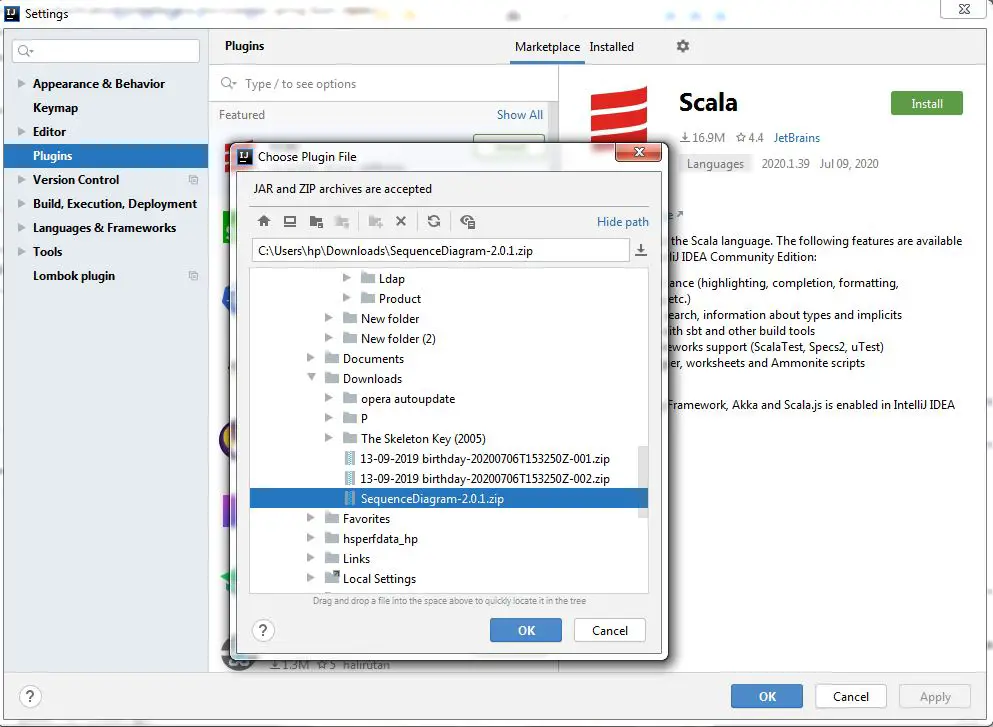Install the Scala plugin
Image resolution: width=993 pixels, height=727 pixels.
(x=927, y=103)
